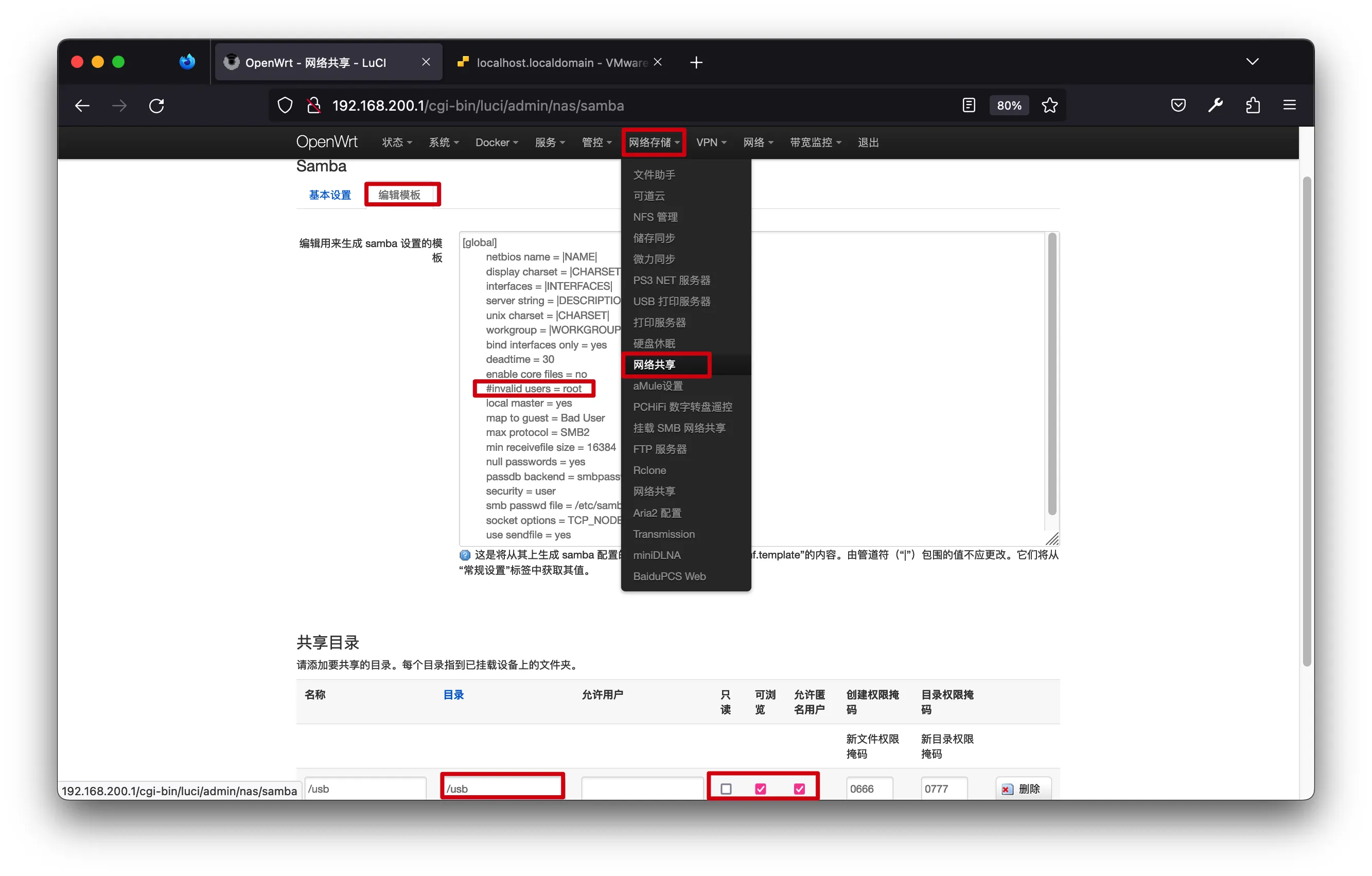Log out via the 退出 link
This screenshot has height=876, width=1372.
tap(868, 143)
